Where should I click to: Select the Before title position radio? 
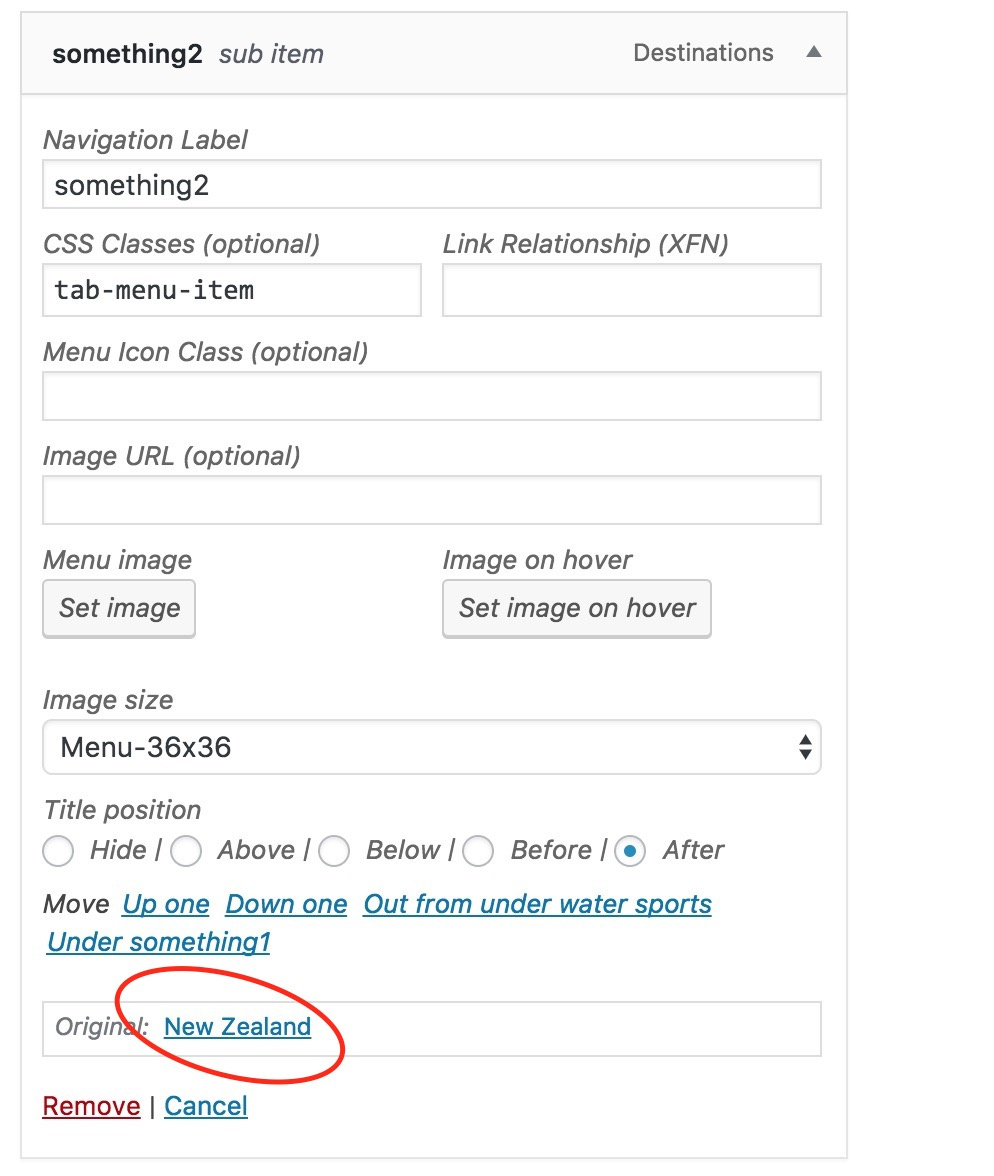pyautogui.click(x=478, y=851)
